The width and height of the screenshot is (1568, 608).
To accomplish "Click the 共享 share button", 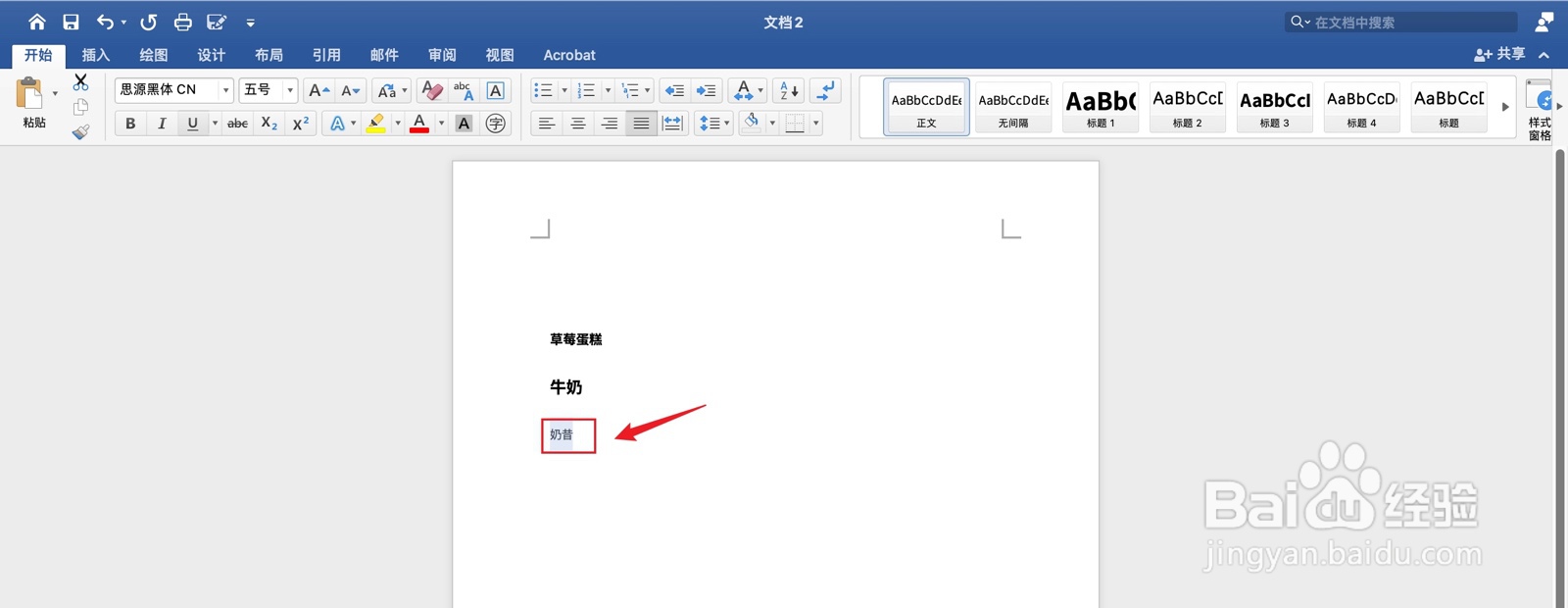I will pyautogui.click(x=1499, y=55).
